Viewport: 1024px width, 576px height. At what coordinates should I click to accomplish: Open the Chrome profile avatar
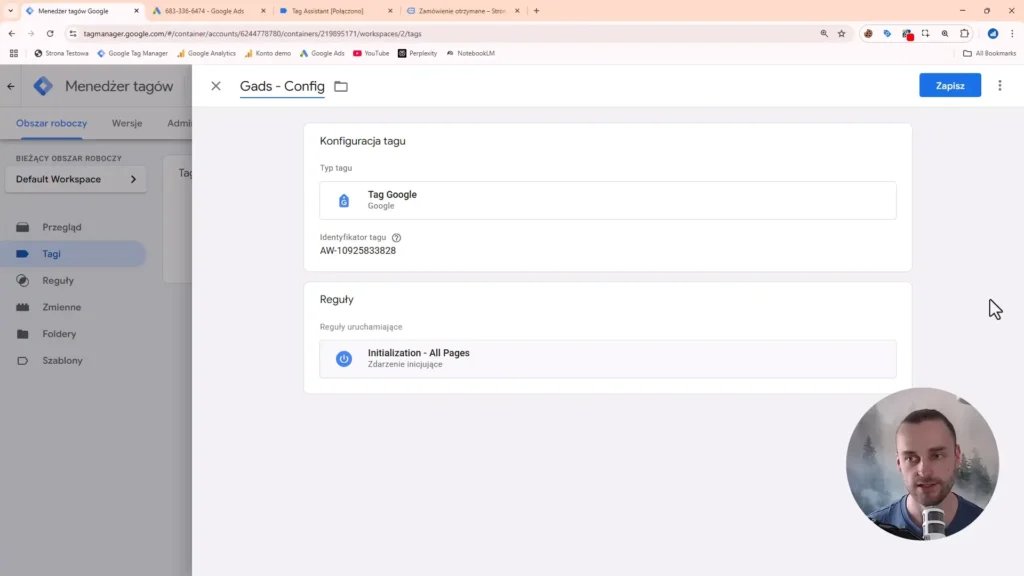coord(993,33)
